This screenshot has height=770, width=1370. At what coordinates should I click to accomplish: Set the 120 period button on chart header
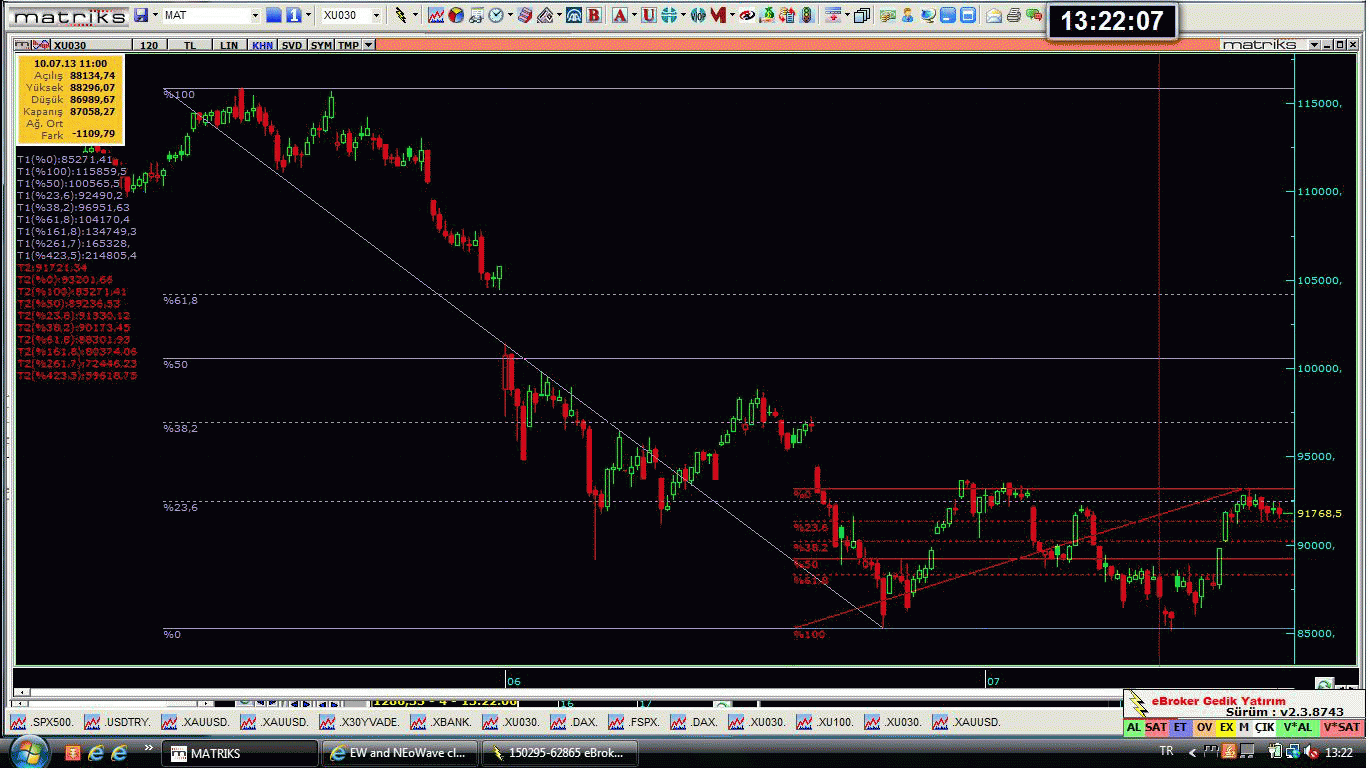click(149, 45)
